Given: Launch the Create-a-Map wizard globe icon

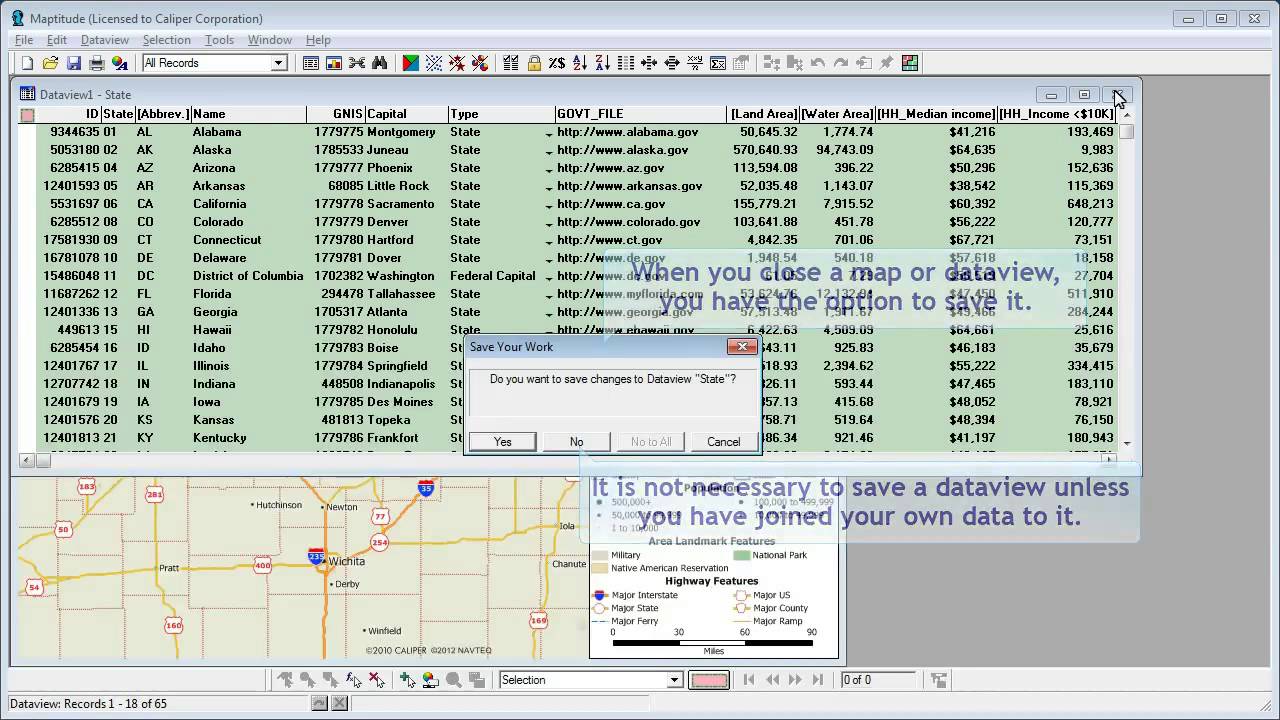Looking at the screenshot, I should [120, 63].
